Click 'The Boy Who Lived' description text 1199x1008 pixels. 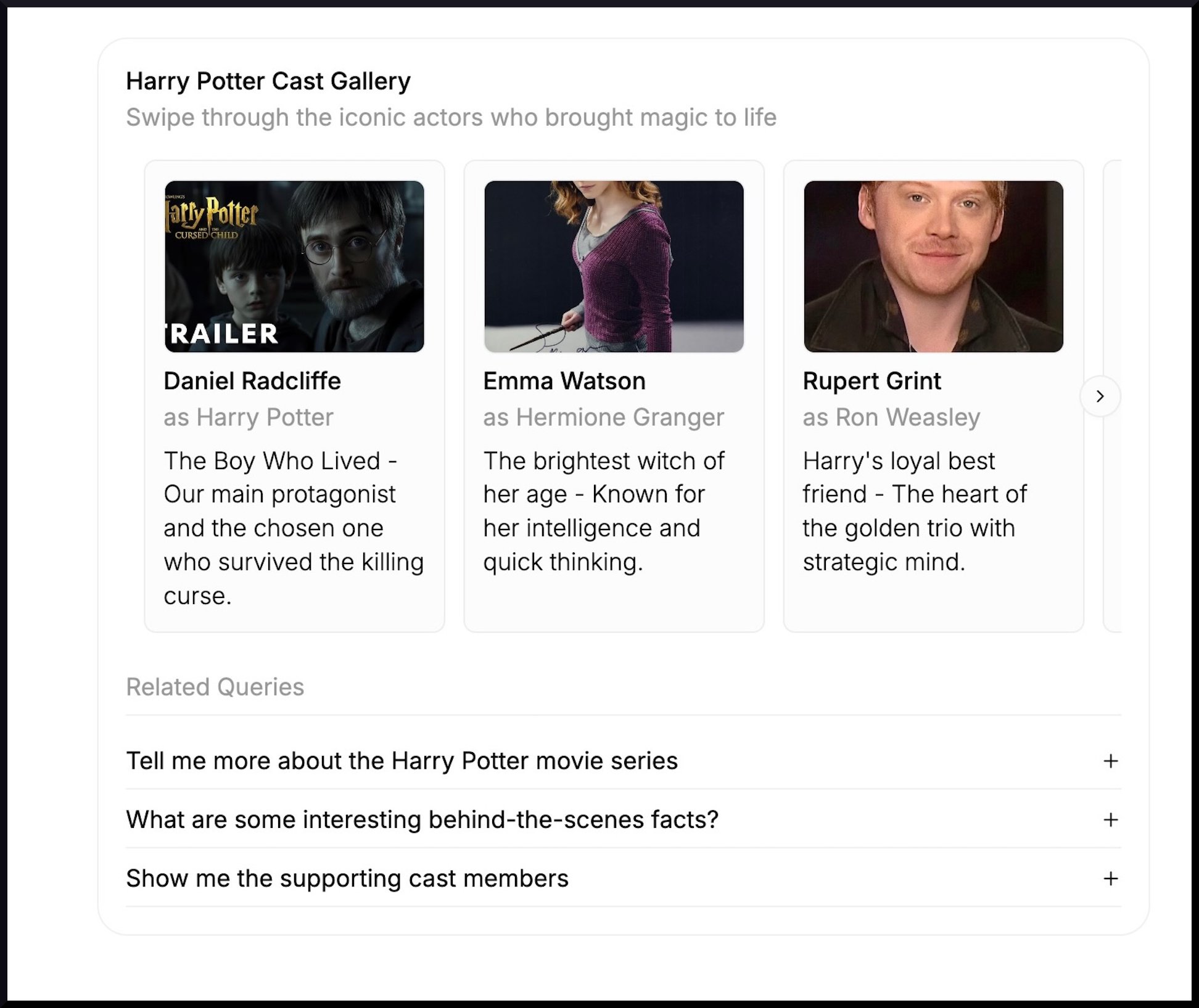(x=294, y=528)
